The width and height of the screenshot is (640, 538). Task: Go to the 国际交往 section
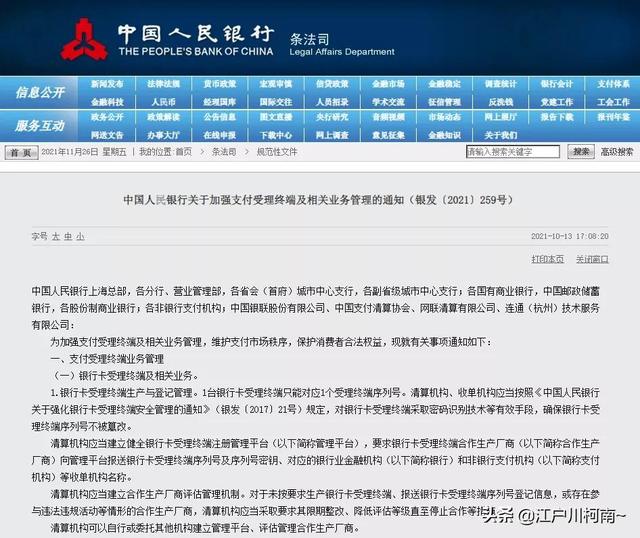pyautogui.click(x=276, y=102)
